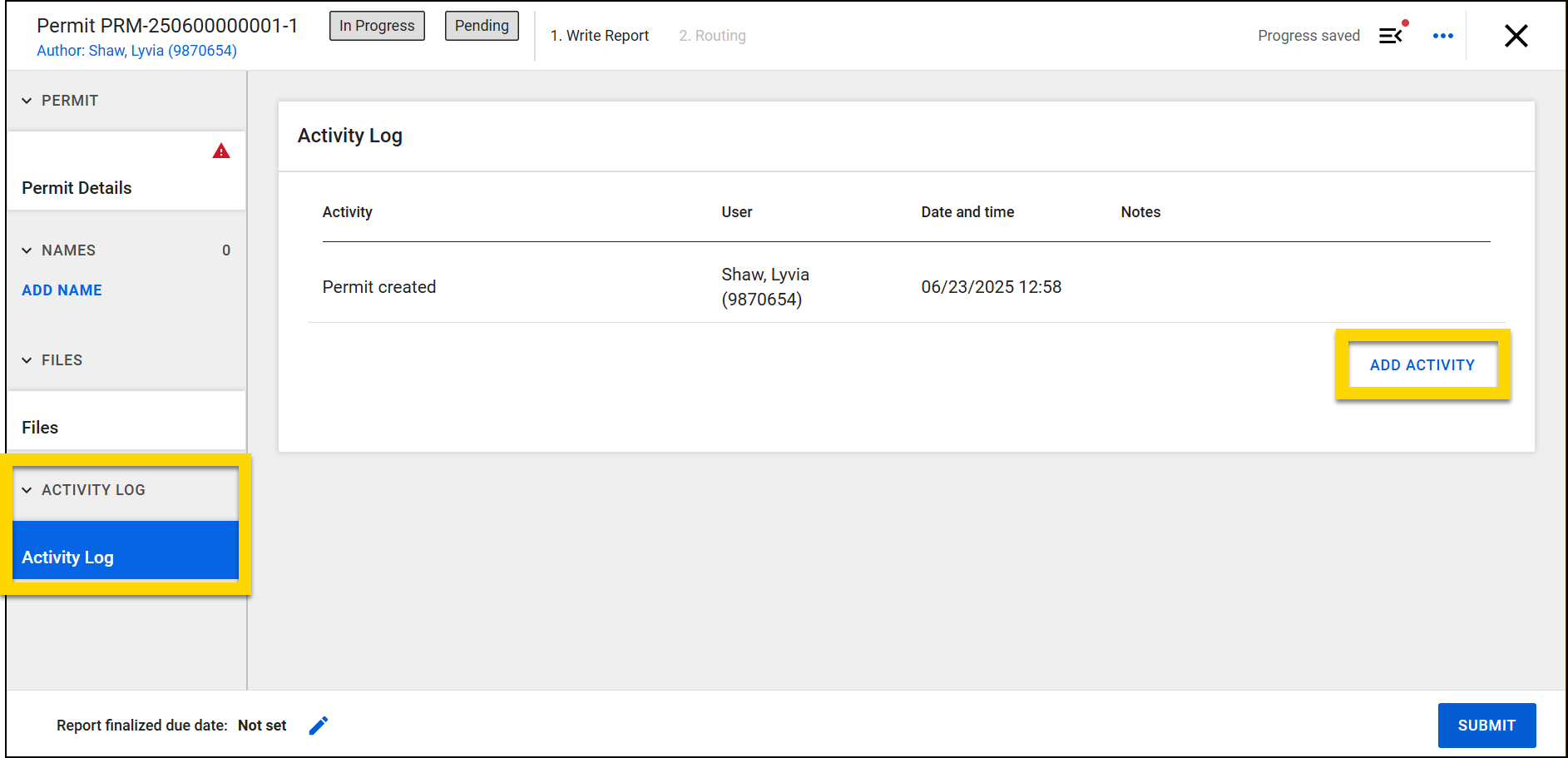Screen dimensions: 1568x758
Task: Close the permit editor with the X icon
Action: (x=1516, y=35)
